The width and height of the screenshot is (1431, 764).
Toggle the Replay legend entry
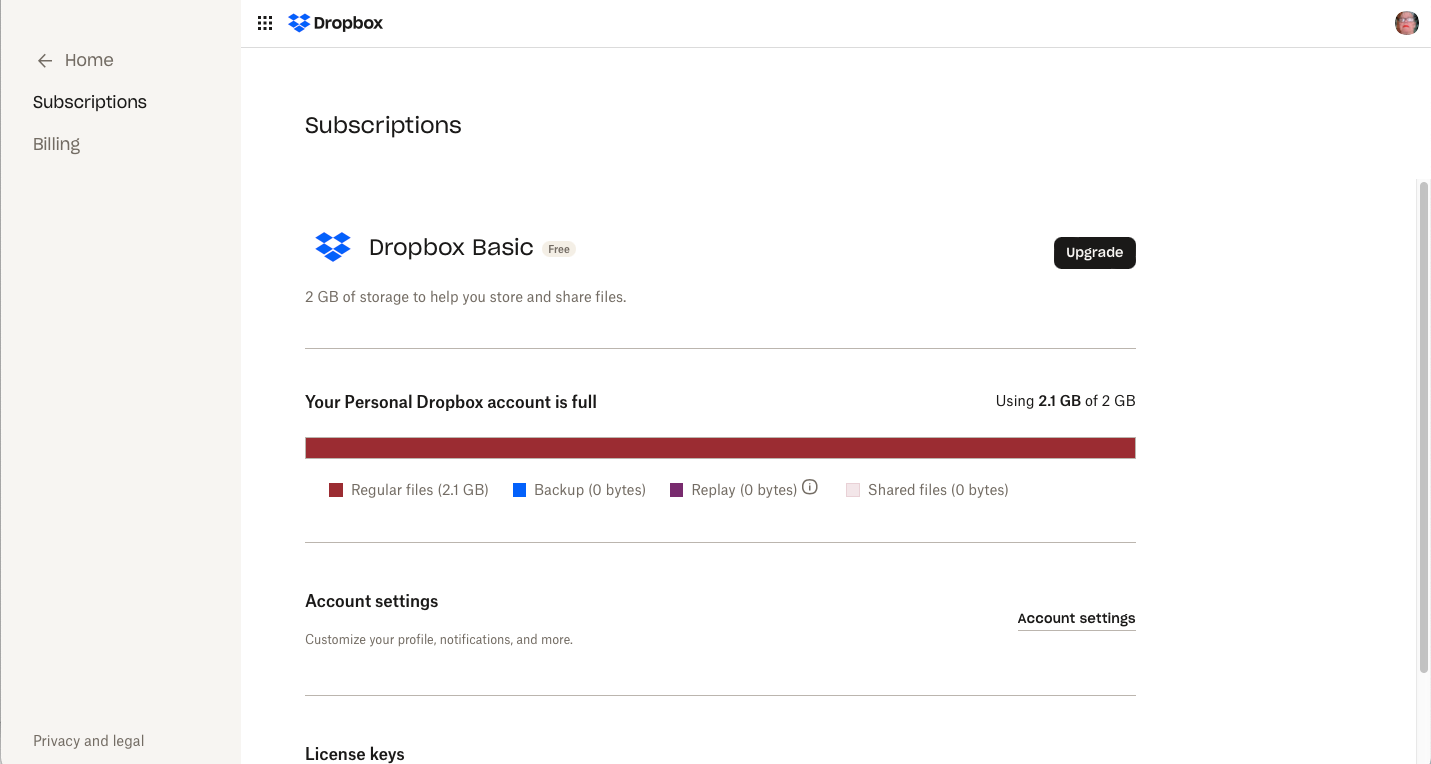[743, 489]
